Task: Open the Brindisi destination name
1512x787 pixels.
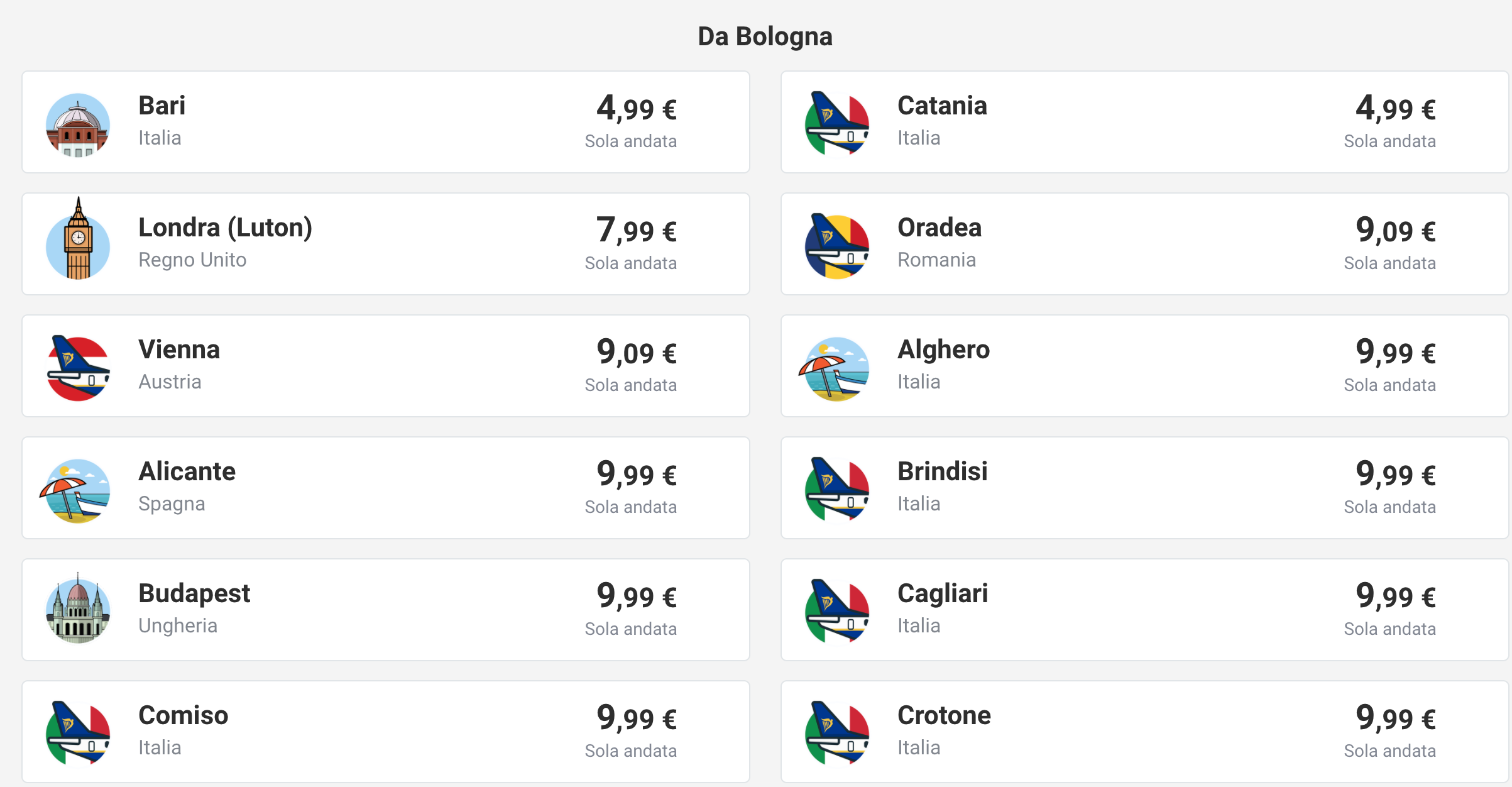Action: click(x=942, y=471)
